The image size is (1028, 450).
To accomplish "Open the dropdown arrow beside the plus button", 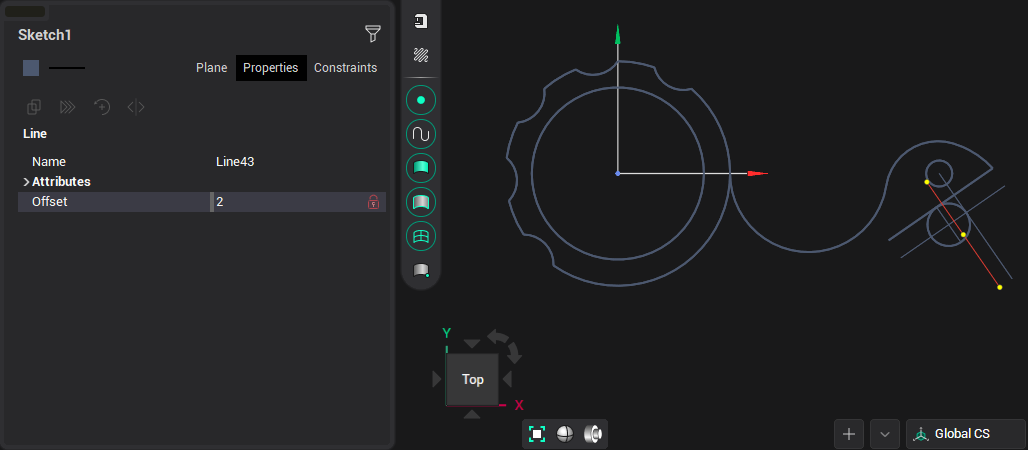I will coord(884,434).
